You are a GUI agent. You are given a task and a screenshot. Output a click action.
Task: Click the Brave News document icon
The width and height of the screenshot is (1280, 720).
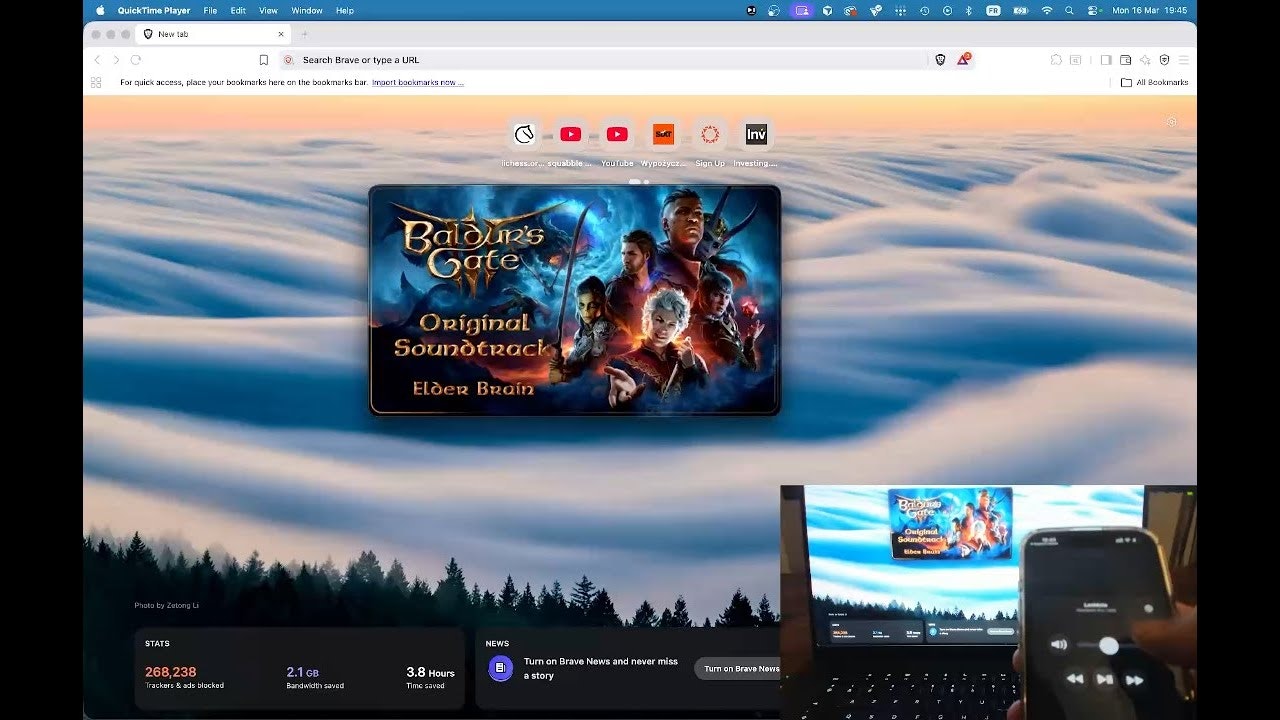pyautogui.click(x=500, y=668)
